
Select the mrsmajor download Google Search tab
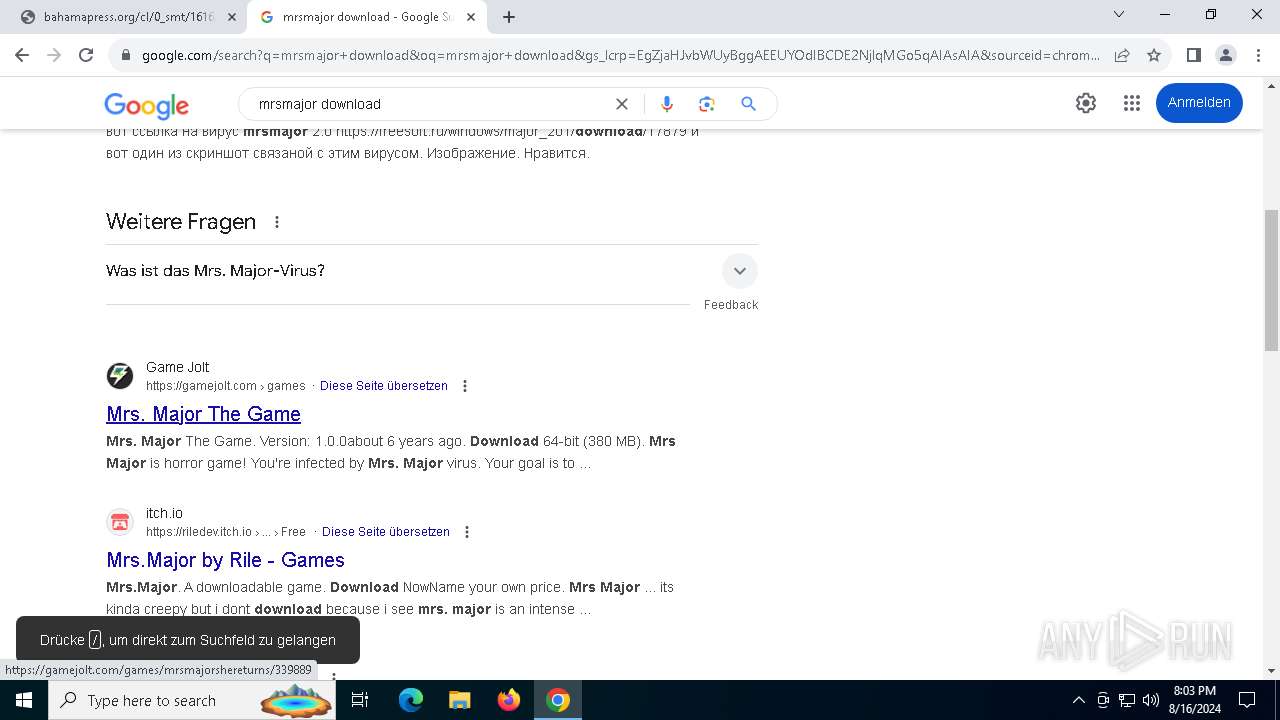point(367,17)
